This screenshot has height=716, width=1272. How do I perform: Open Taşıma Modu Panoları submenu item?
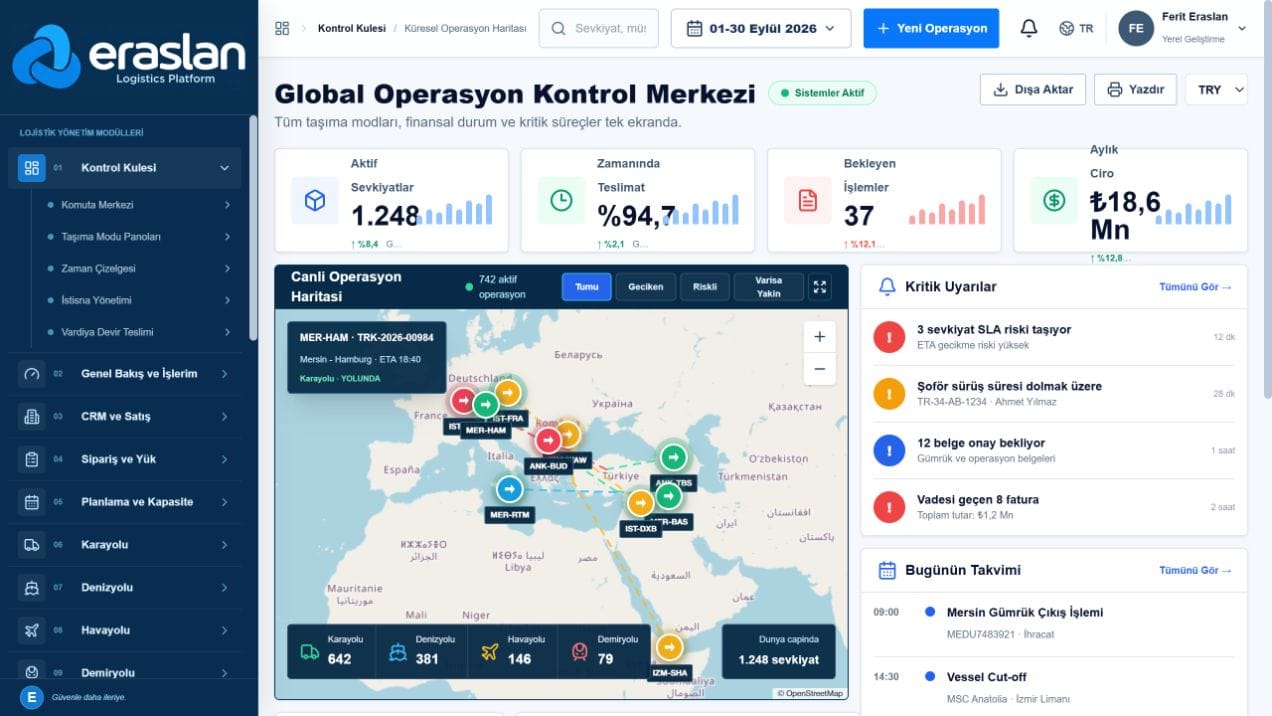click(139, 237)
